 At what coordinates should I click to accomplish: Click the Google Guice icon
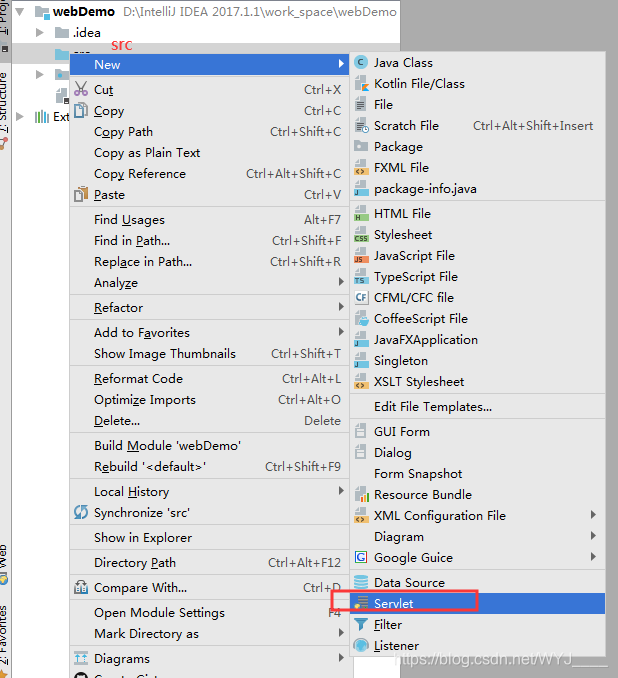tap(361, 557)
